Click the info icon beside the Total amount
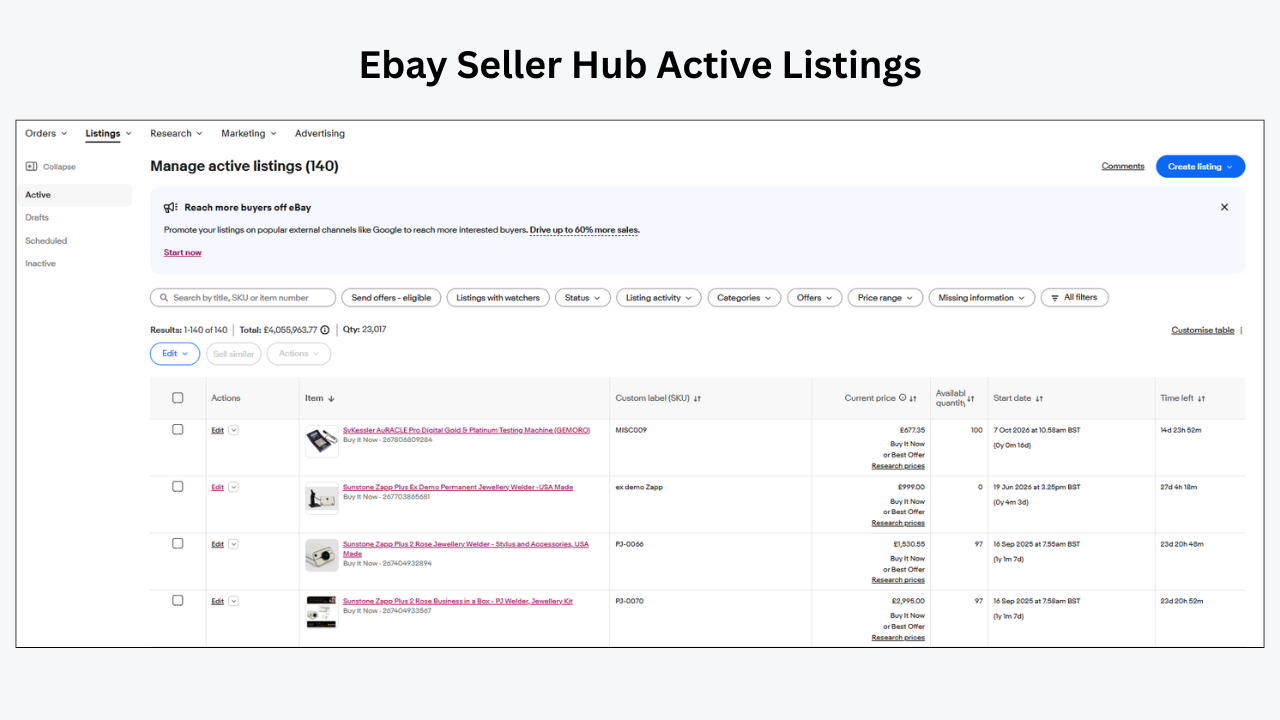This screenshot has height=720, width=1280. [x=325, y=330]
